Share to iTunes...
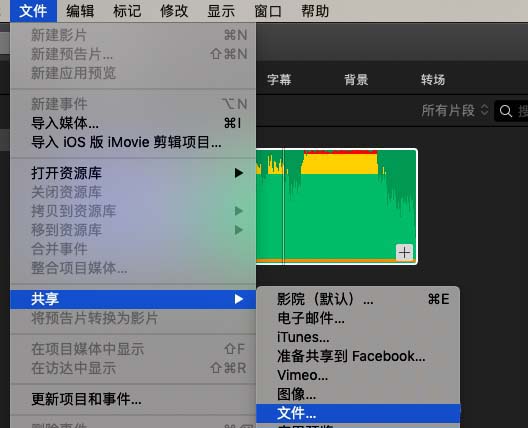The image size is (528, 428). (x=358, y=337)
